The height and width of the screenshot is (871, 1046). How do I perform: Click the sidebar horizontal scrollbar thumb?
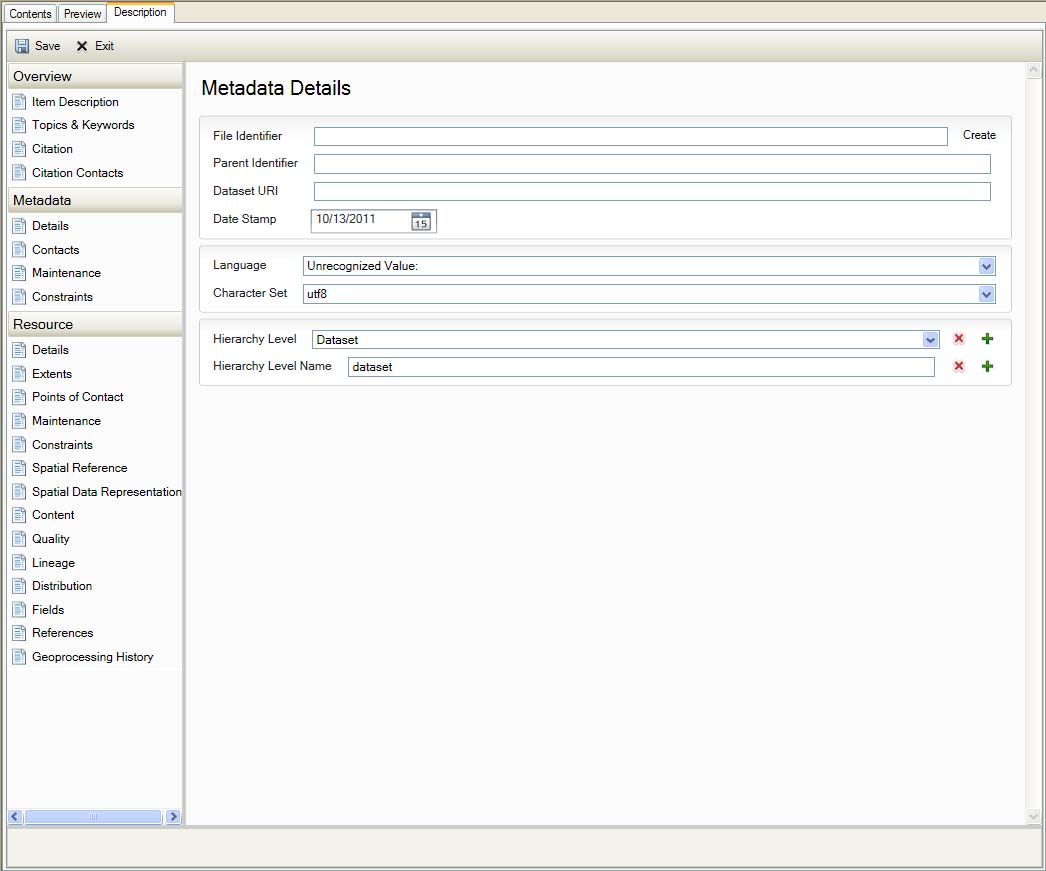pyautogui.click(x=93, y=817)
